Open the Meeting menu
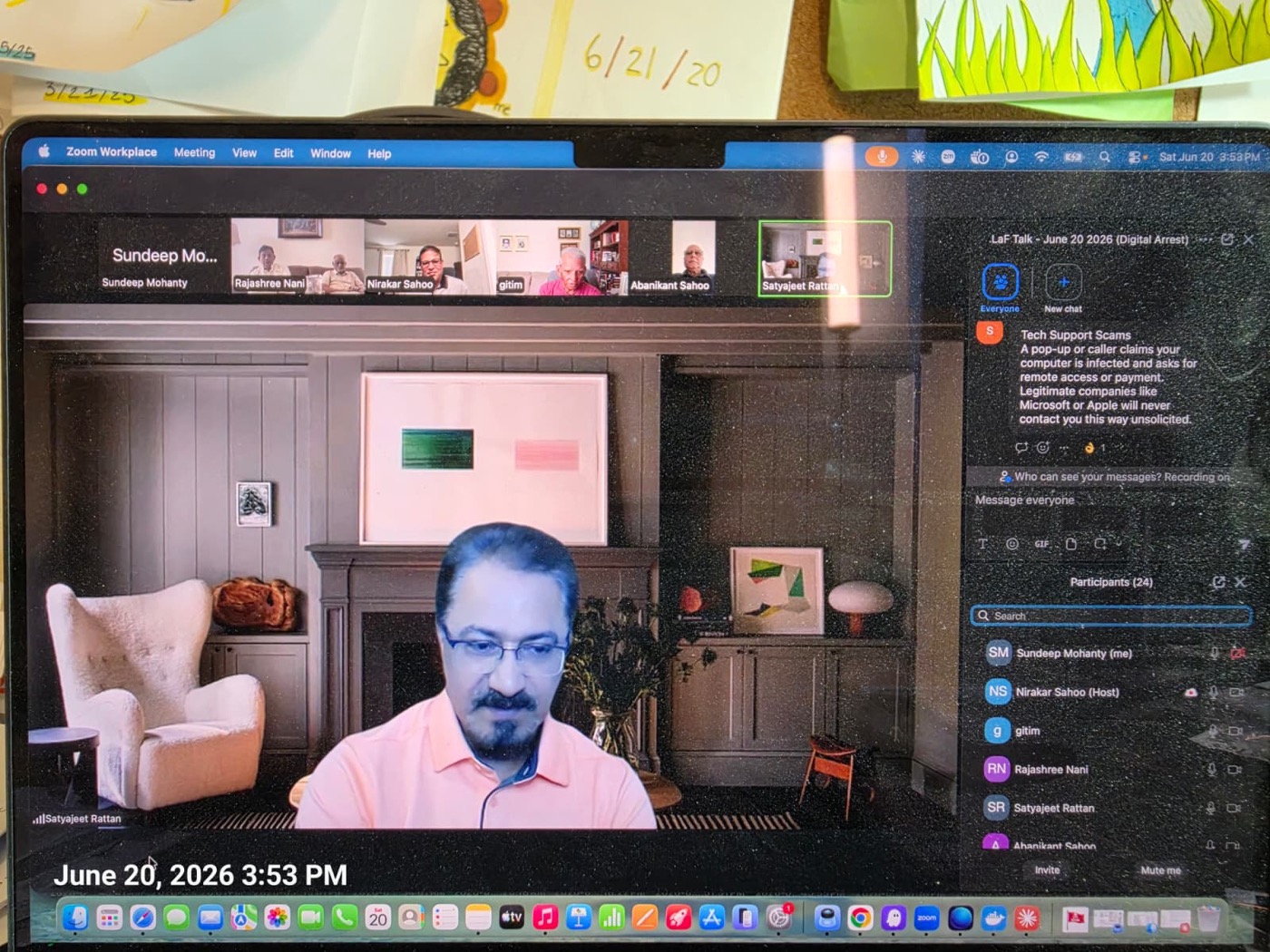This screenshot has width=1270, height=952. 194,153
